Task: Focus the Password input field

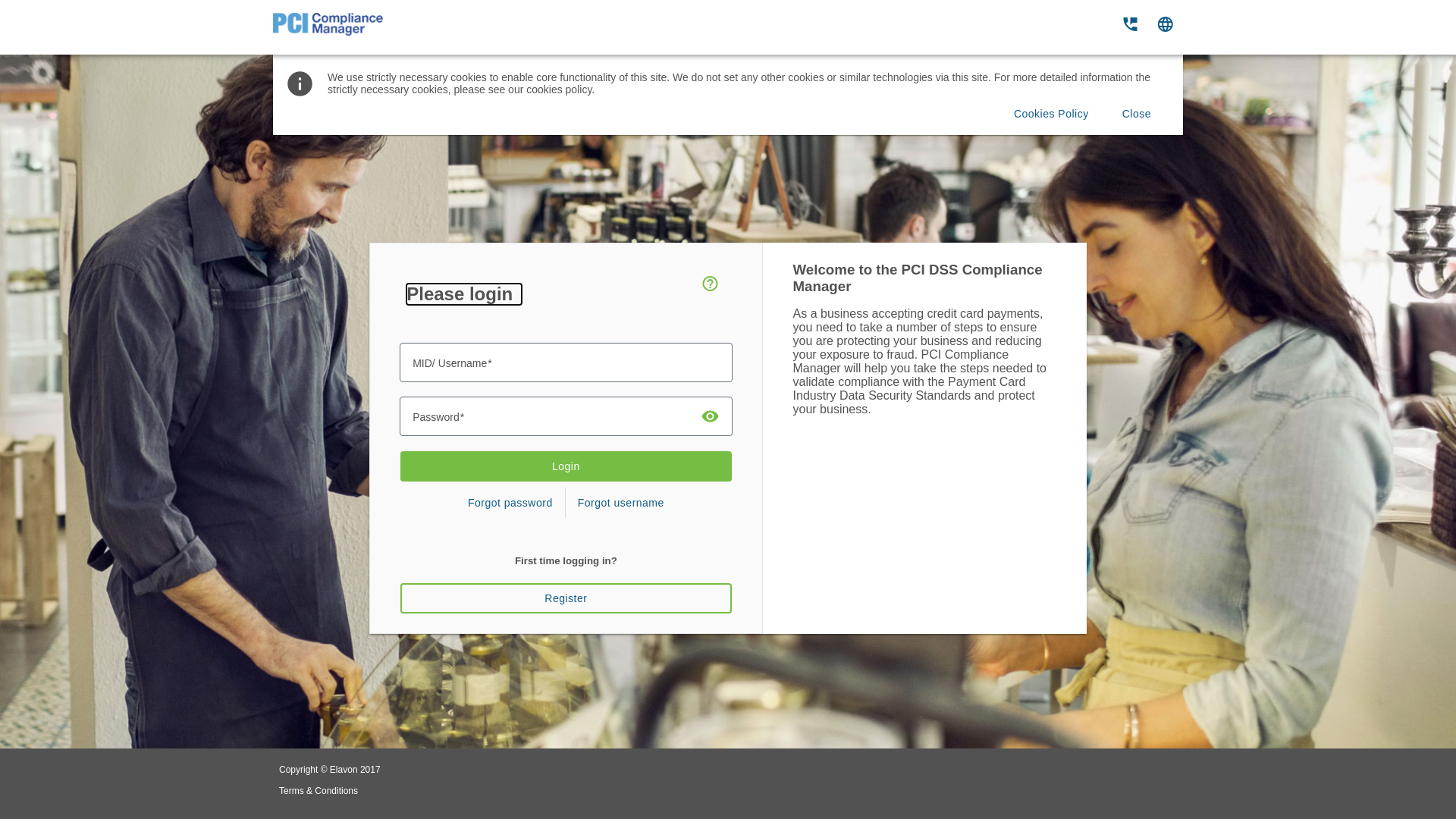Action: (566, 416)
